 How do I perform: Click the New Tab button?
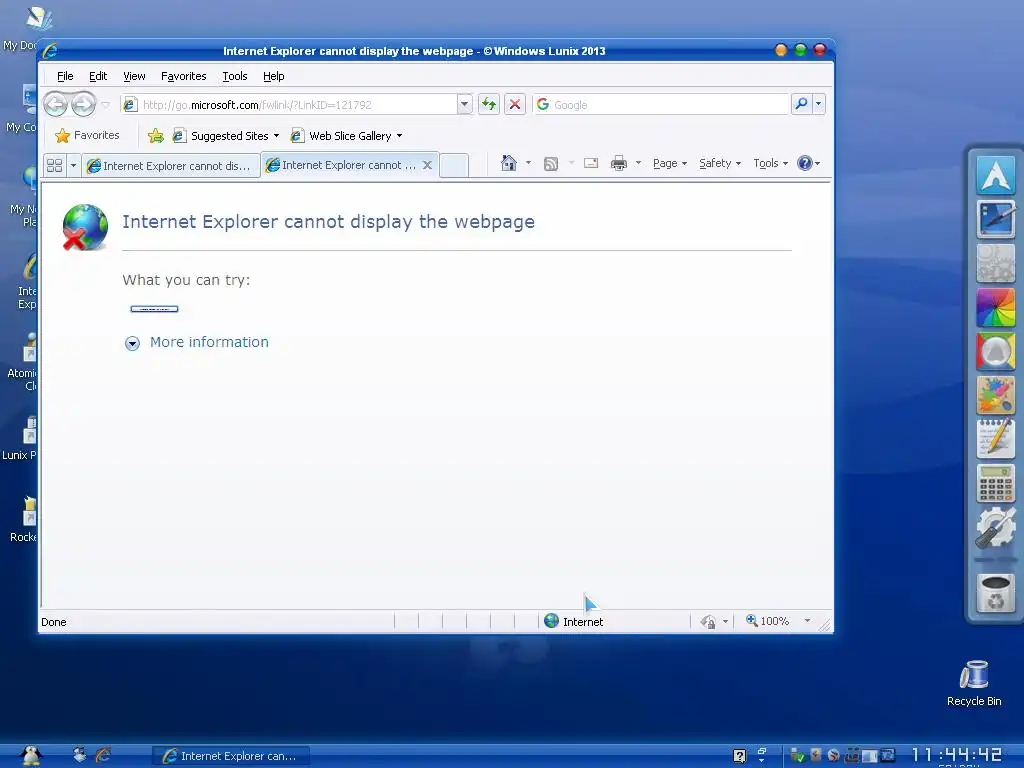pos(454,165)
